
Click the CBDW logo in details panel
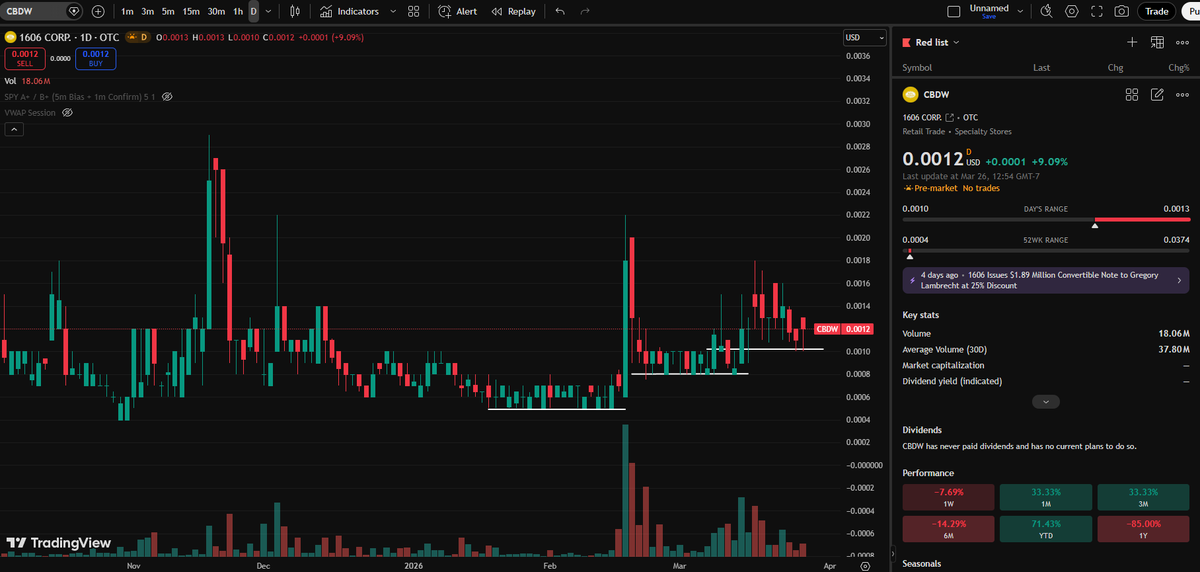click(910, 95)
